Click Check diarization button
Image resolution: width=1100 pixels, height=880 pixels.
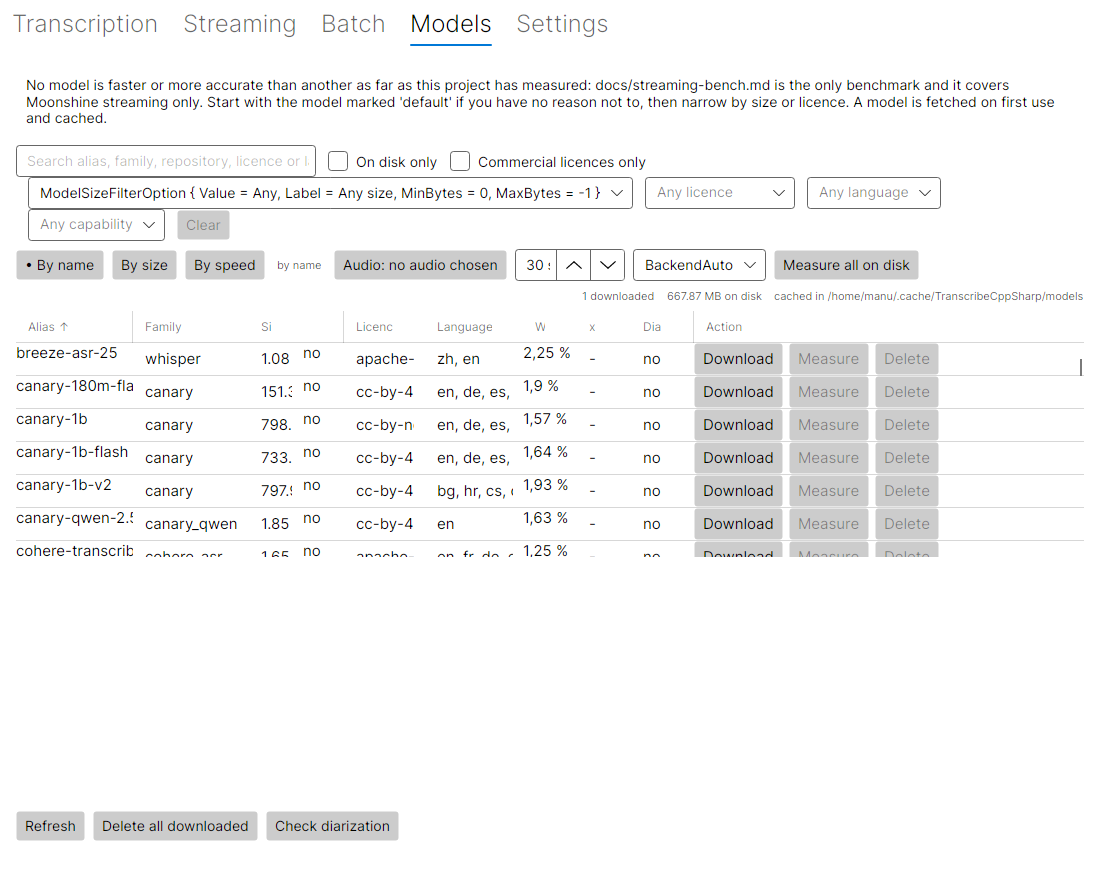(x=332, y=826)
